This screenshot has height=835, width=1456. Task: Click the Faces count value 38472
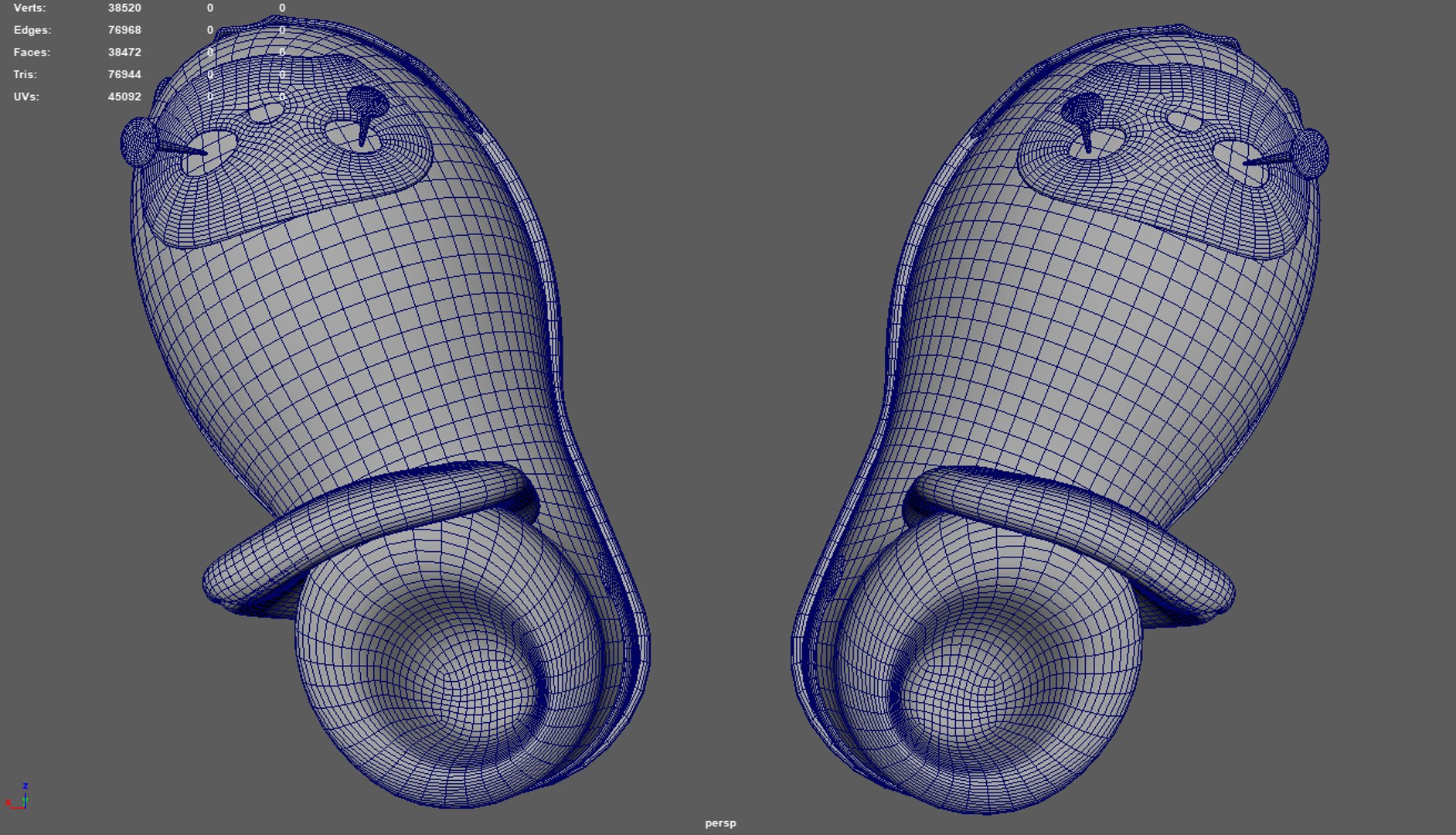124,53
